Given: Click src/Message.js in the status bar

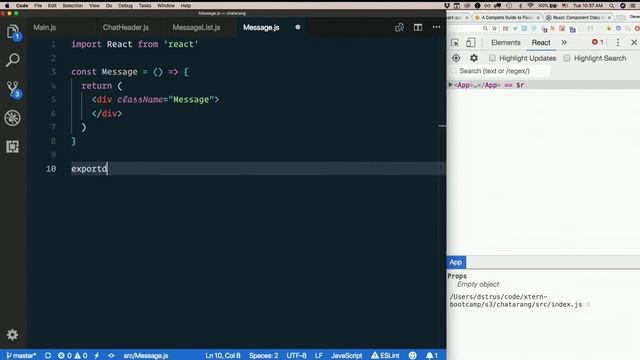Looking at the screenshot, I should 146,356.
